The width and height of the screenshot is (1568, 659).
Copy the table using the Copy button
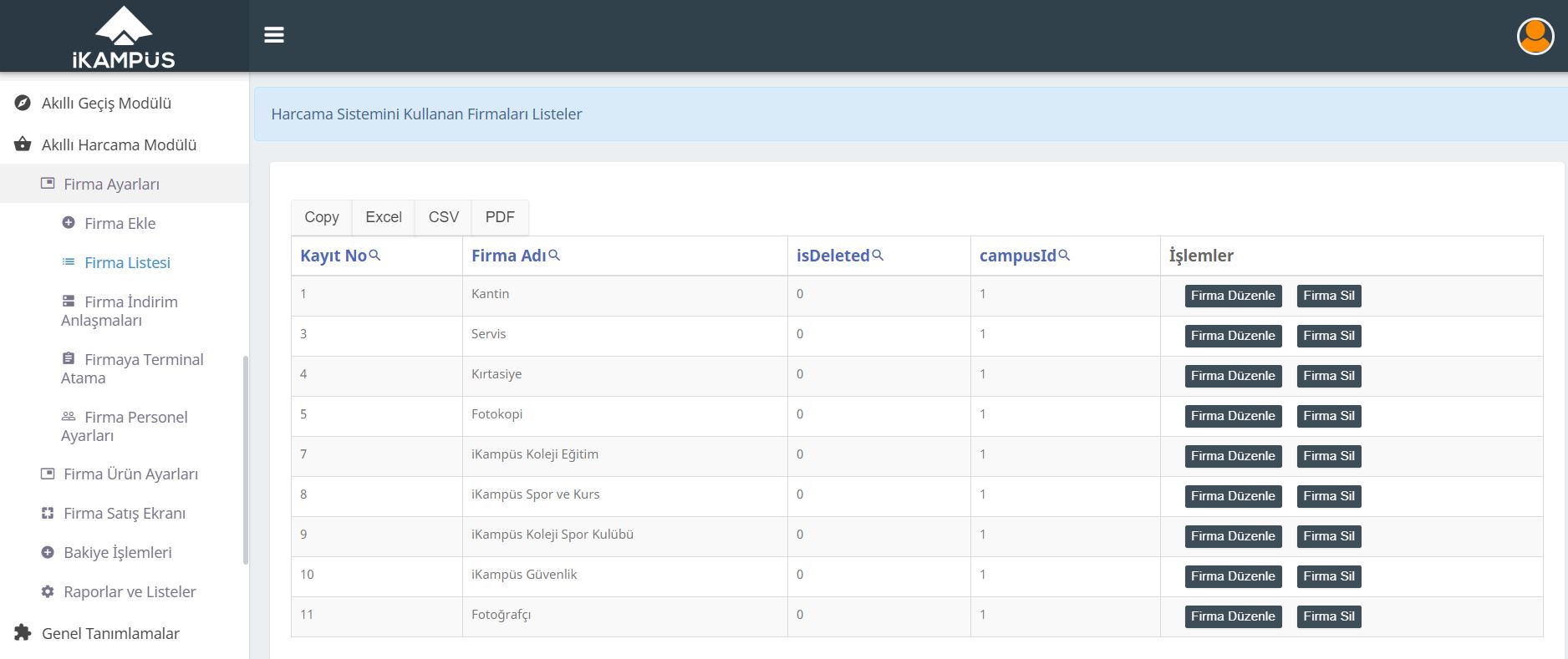pos(322,217)
